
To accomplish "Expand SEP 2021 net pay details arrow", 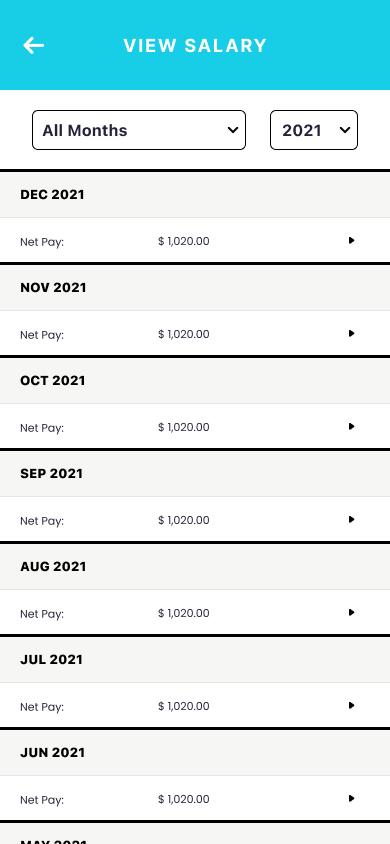I will [x=351, y=520].
